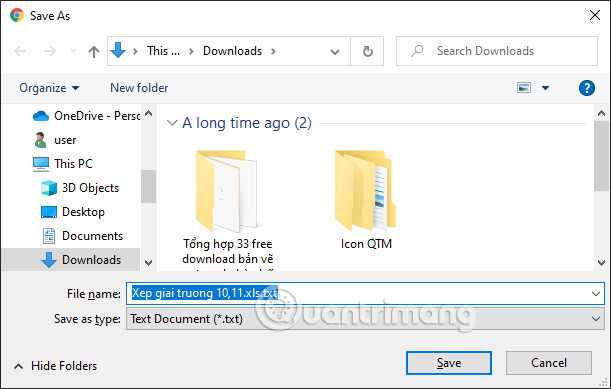Refresh the Downloads folder view

coord(367,51)
